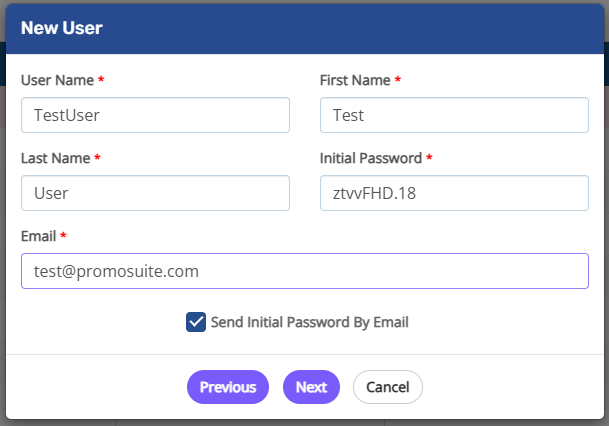The width and height of the screenshot is (609, 426).
Task: Proceed using the Next button
Action: pyautogui.click(x=311, y=387)
